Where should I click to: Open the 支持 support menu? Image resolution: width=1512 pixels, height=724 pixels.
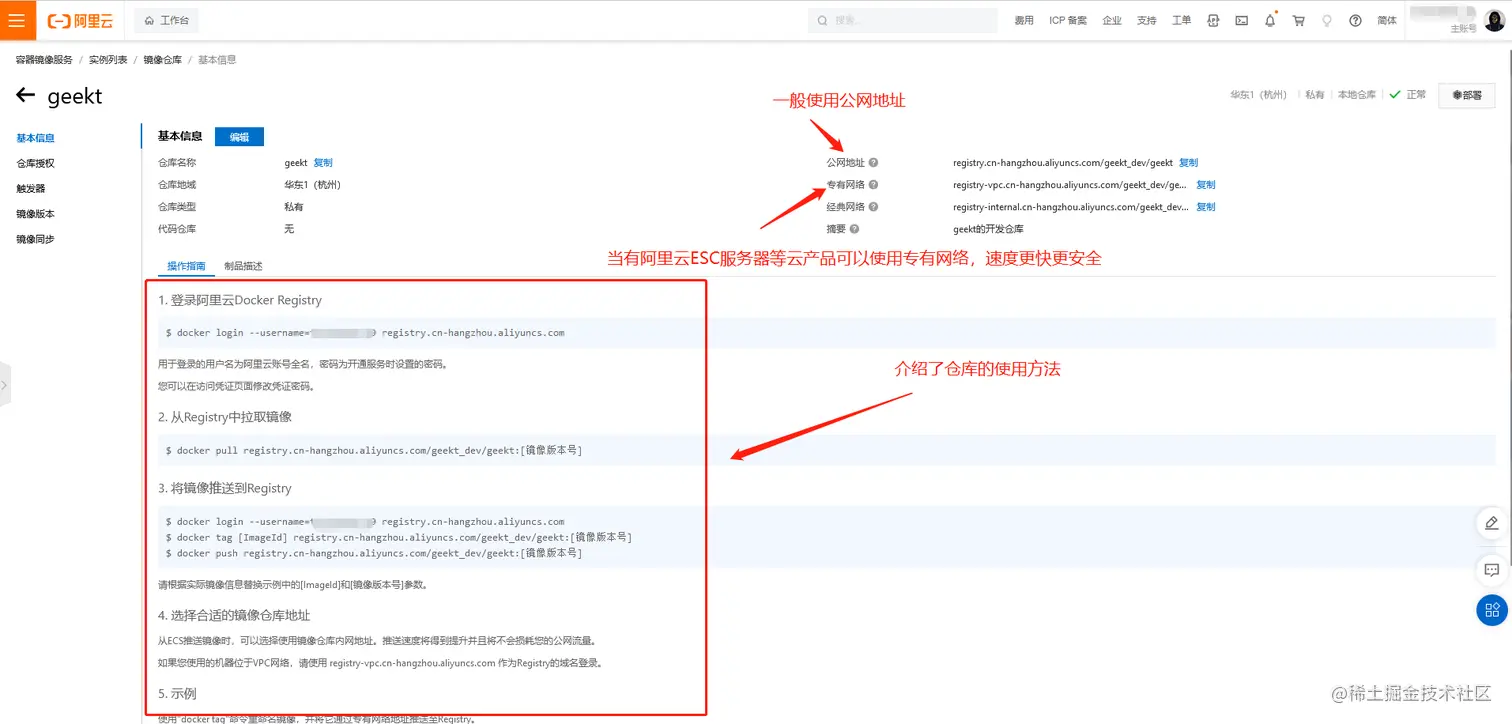coord(1147,21)
